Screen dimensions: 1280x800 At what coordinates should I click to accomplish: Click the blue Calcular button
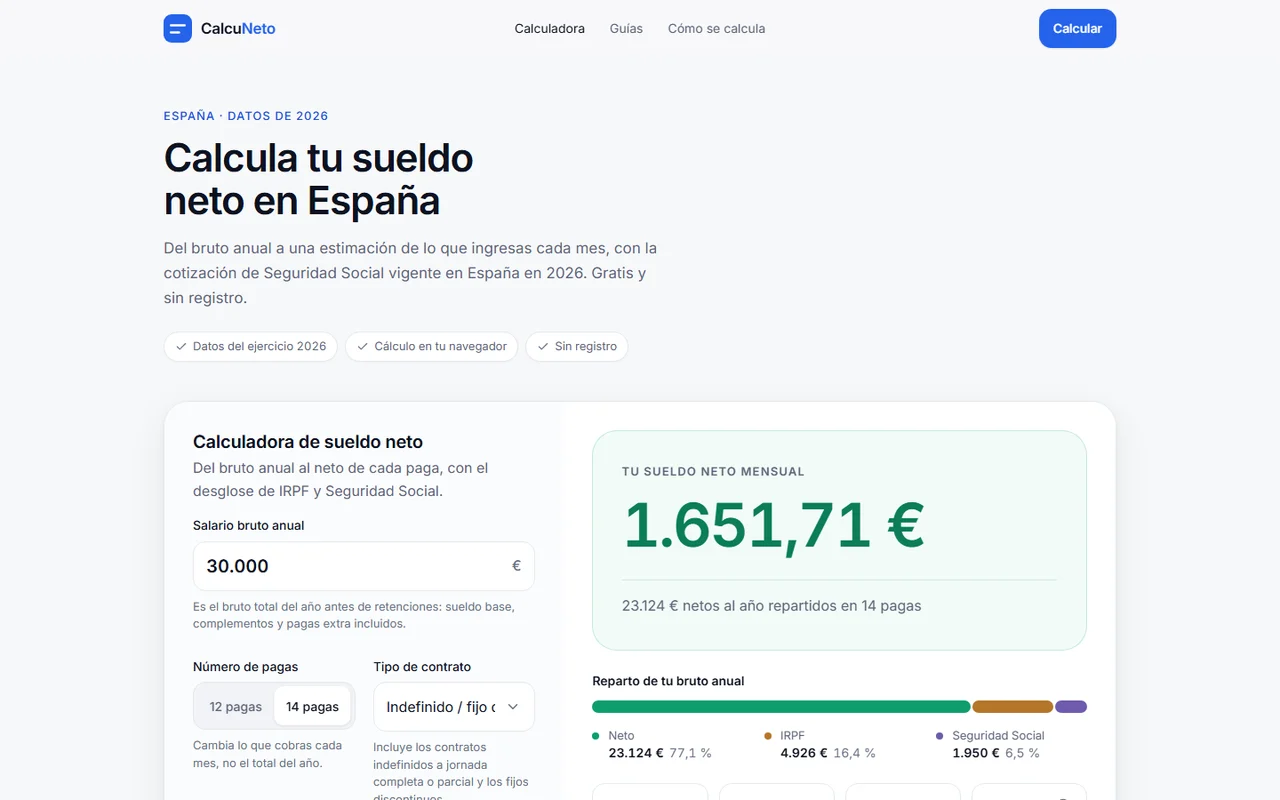pos(1077,28)
